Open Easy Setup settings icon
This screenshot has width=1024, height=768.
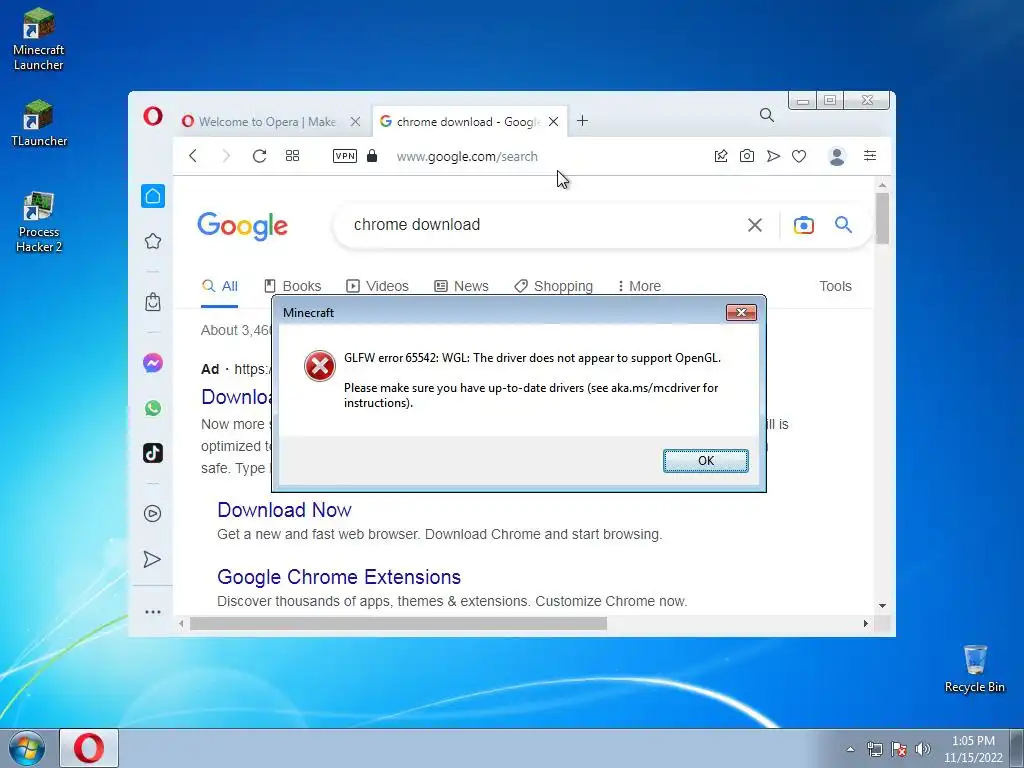tap(870, 155)
